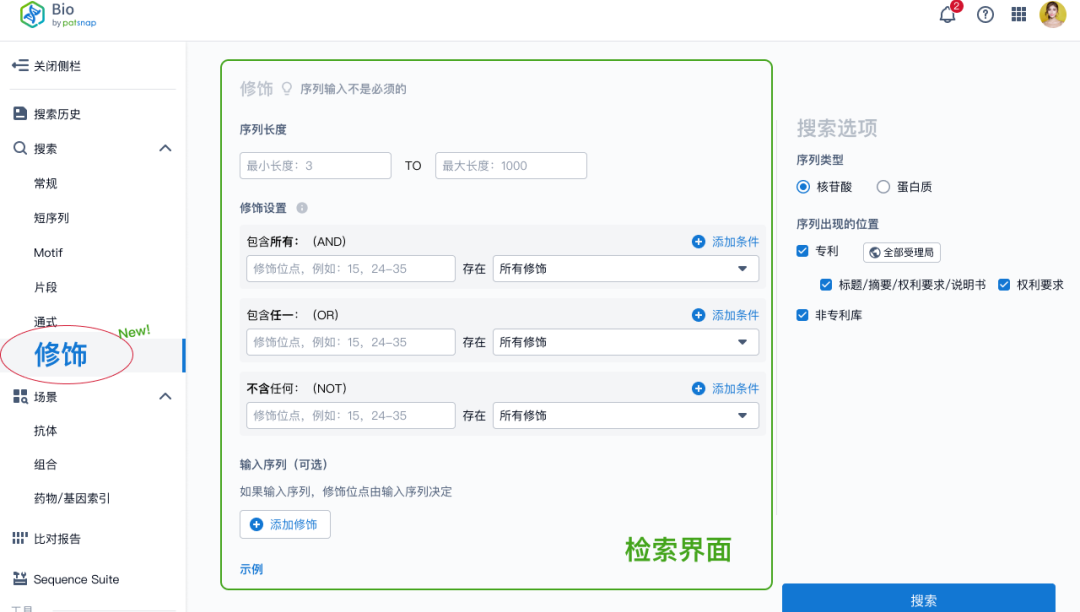Select Motif search type
Viewport: 1080px width, 612px height.
[48, 253]
